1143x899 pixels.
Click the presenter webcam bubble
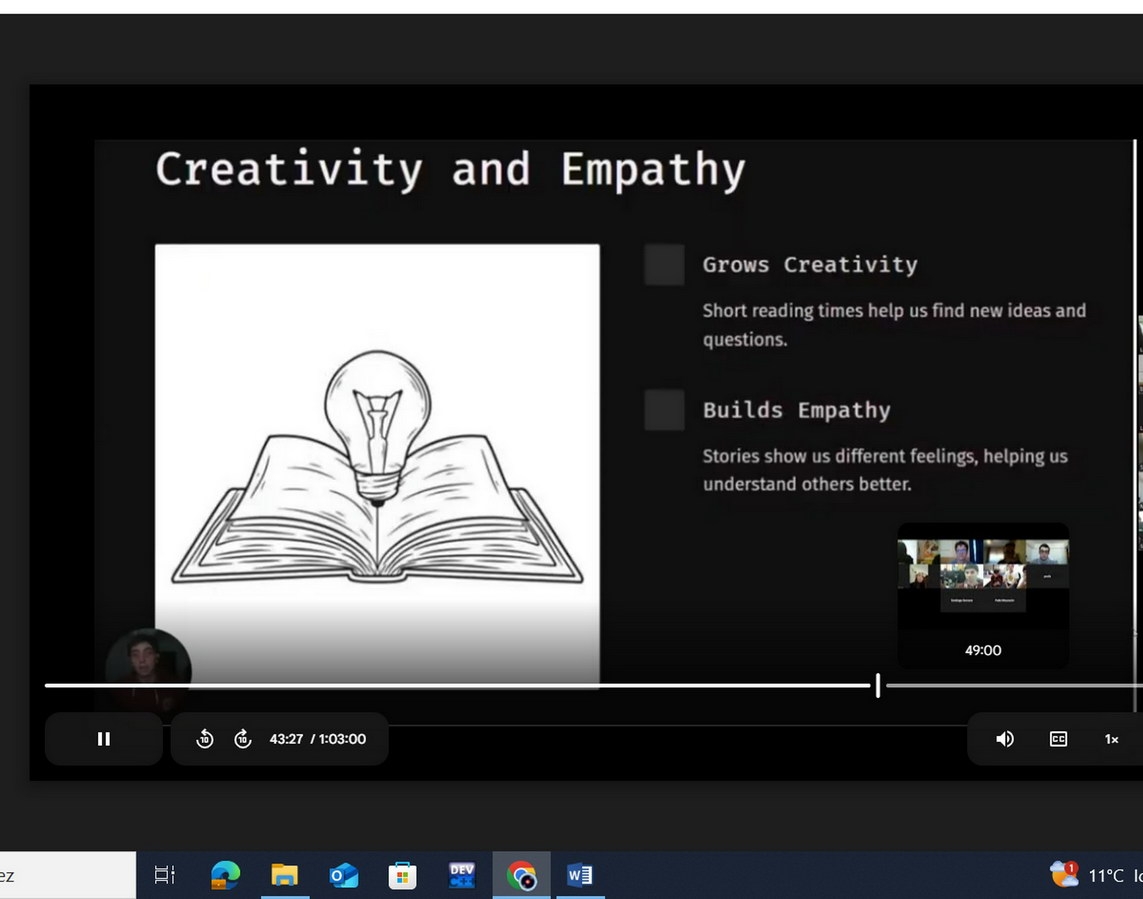(x=148, y=662)
